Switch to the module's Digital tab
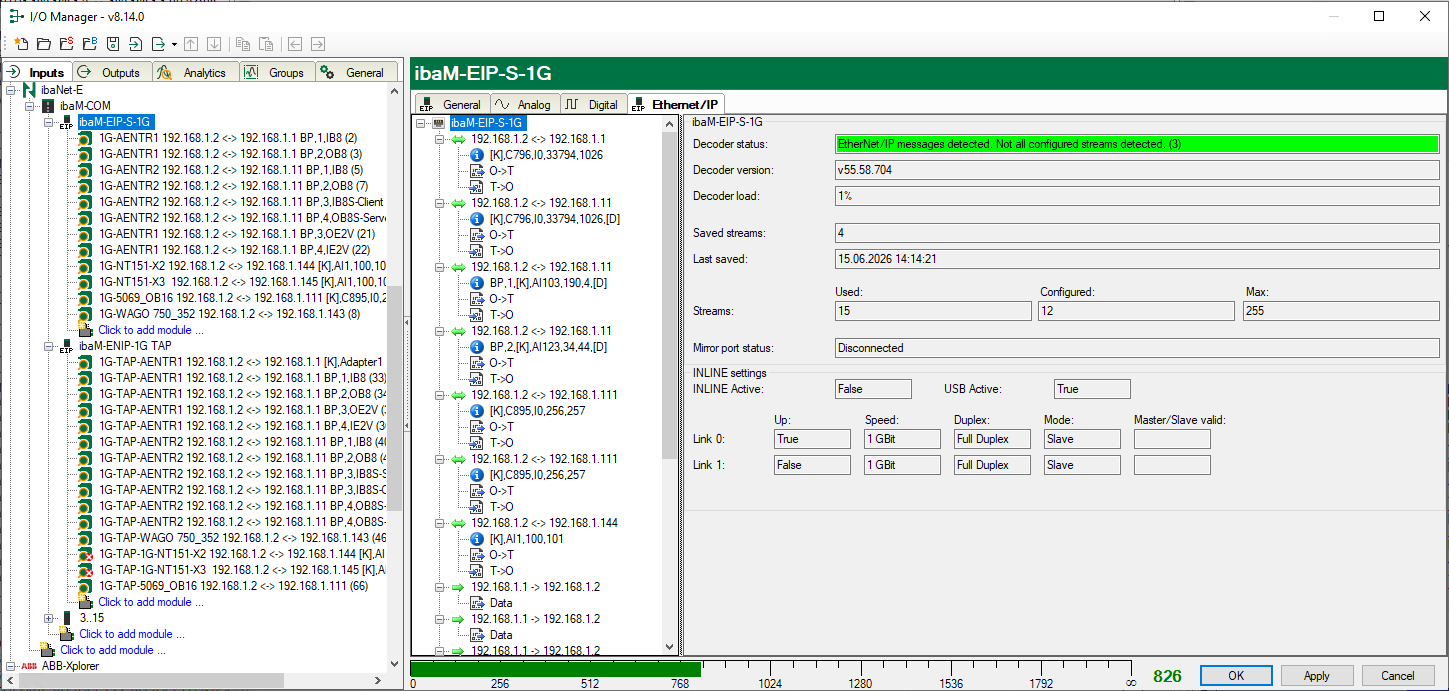Screen dimensions: 1449x691 pyautogui.click(x=593, y=104)
